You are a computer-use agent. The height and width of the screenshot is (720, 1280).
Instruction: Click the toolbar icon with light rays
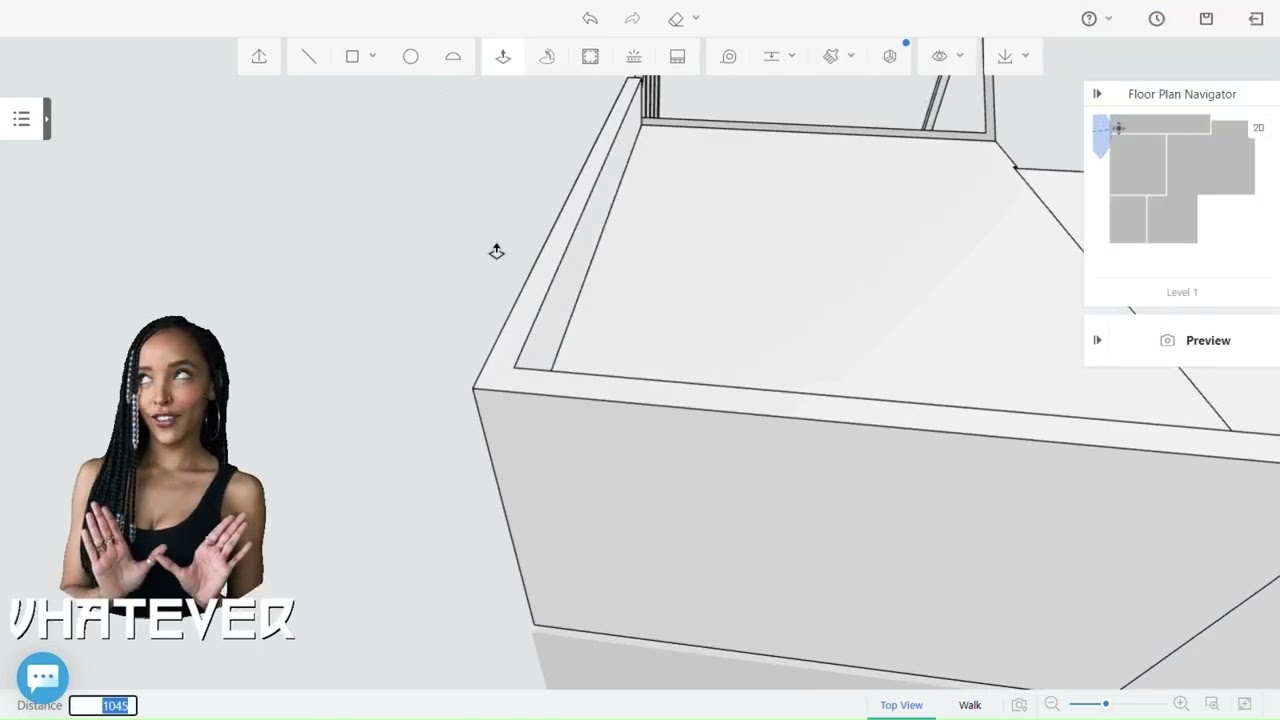pyautogui.click(x=634, y=57)
